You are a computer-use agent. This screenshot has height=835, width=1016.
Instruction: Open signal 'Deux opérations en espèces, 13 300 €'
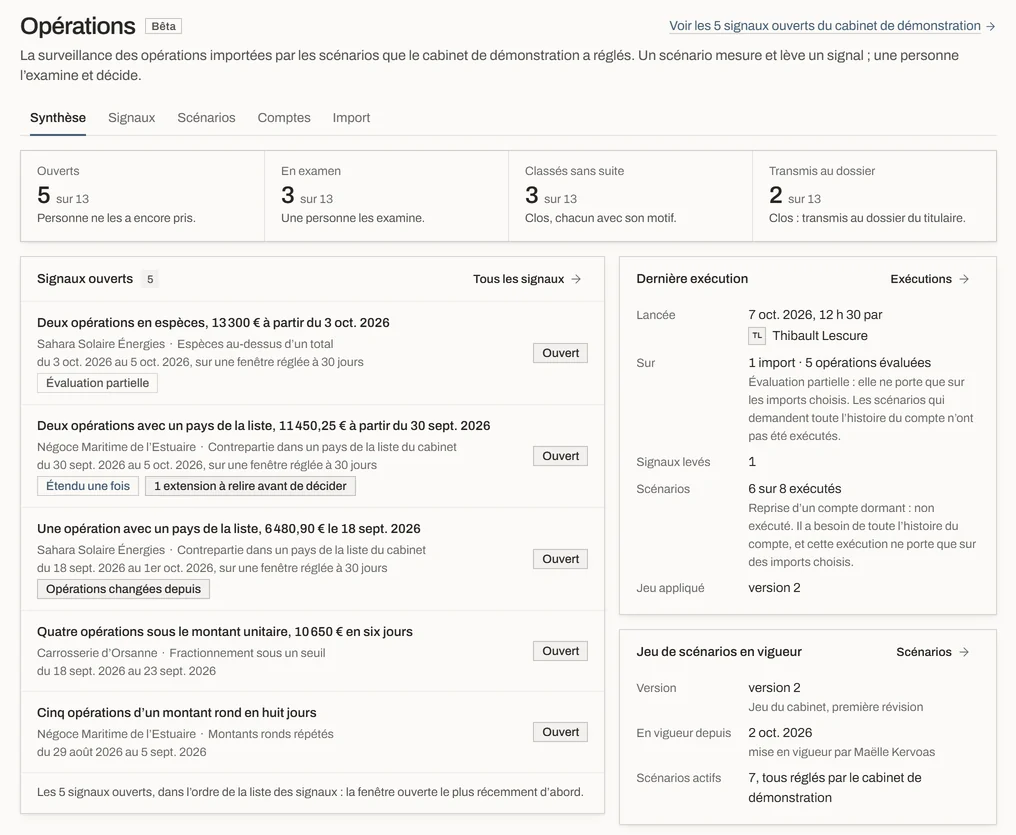213,323
